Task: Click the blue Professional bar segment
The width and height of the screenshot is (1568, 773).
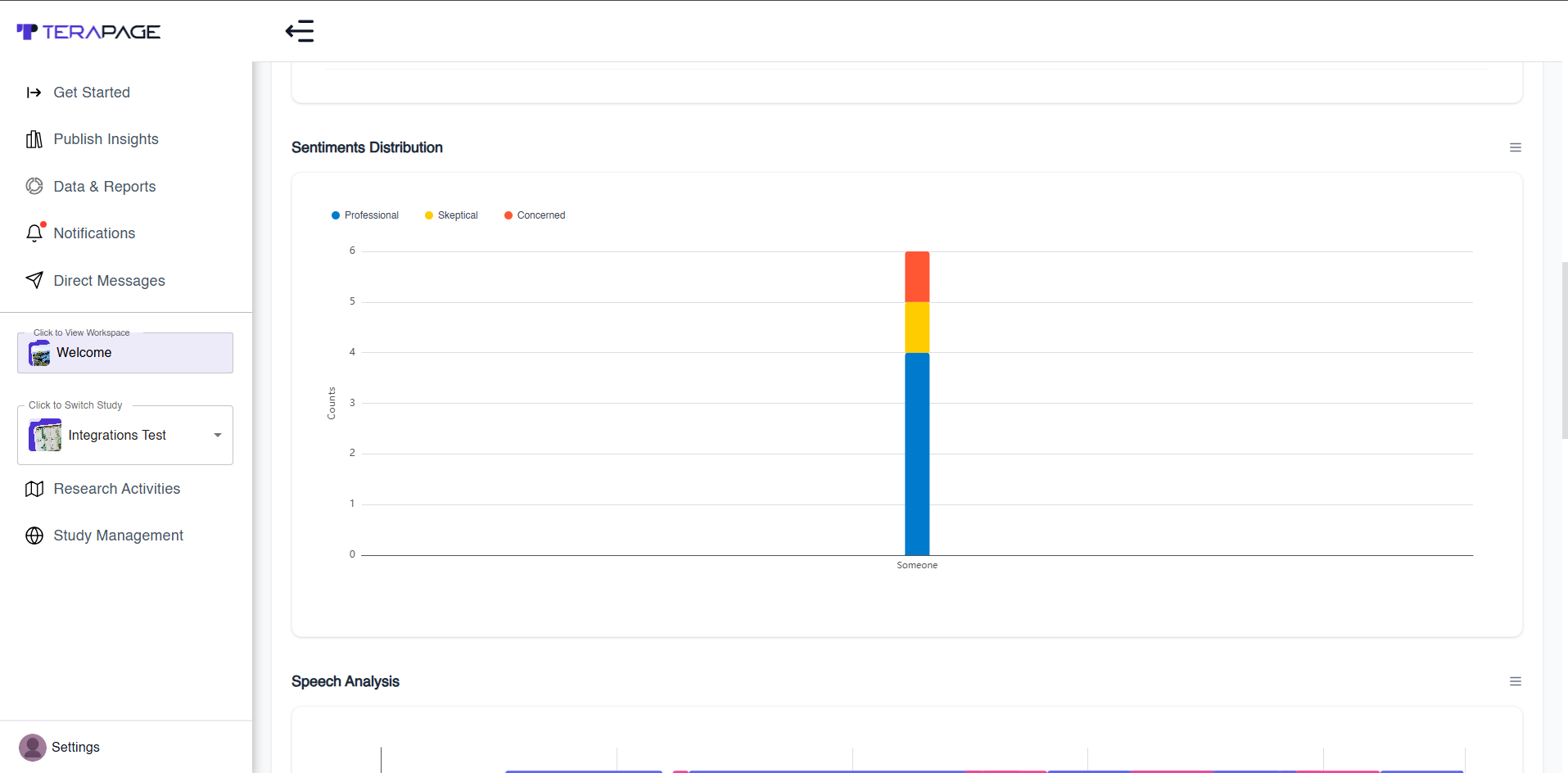Action: [917, 454]
